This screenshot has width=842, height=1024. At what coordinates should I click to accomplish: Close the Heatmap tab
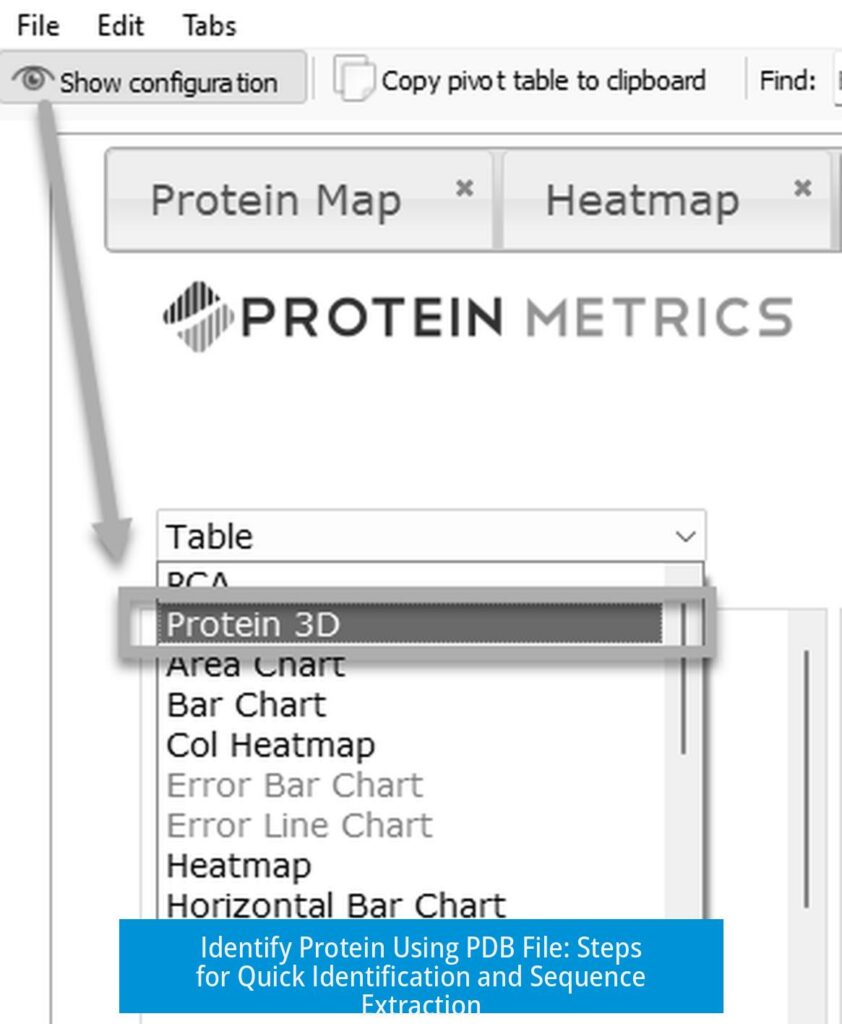(801, 186)
